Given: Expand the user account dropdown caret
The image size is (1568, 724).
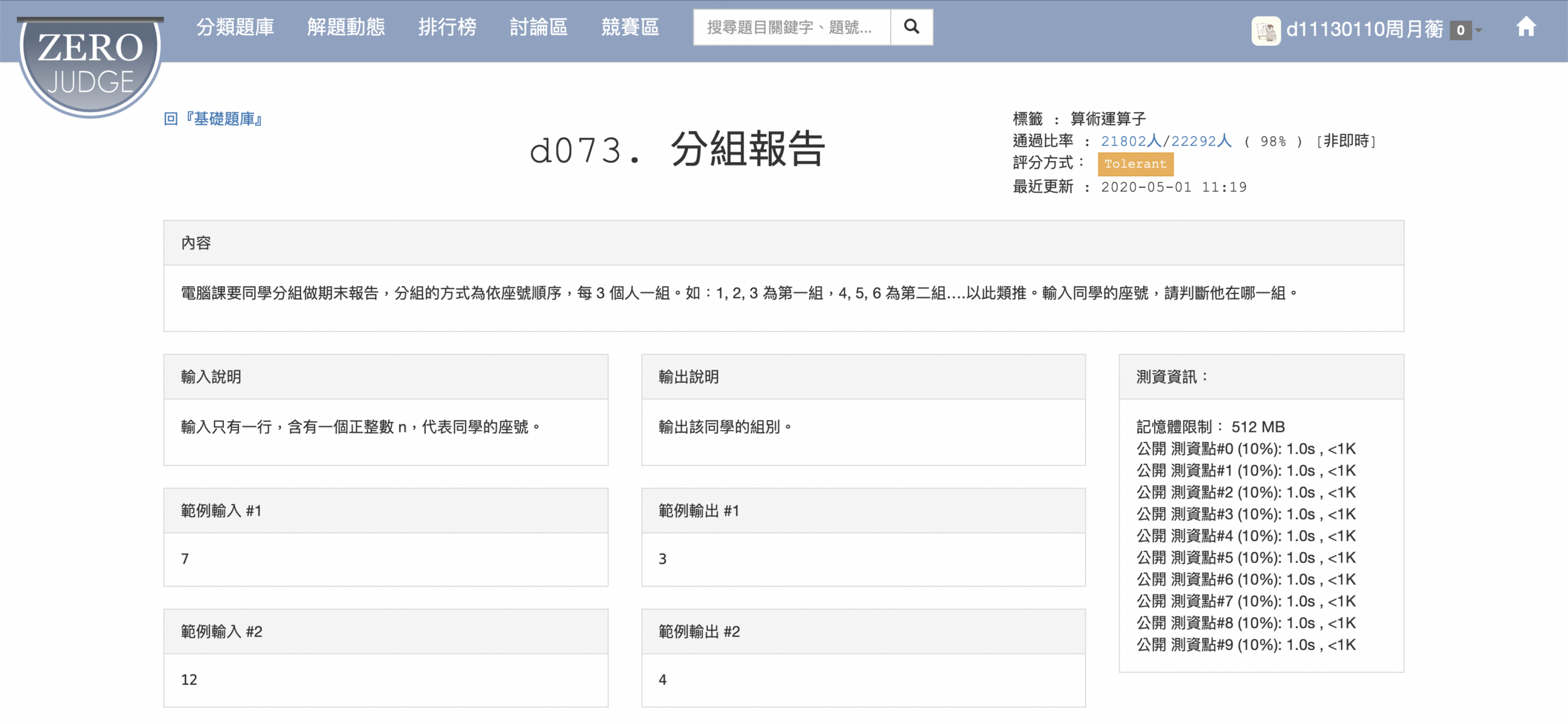Looking at the screenshot, I should pyautogui.click(x=1480, y=30).
